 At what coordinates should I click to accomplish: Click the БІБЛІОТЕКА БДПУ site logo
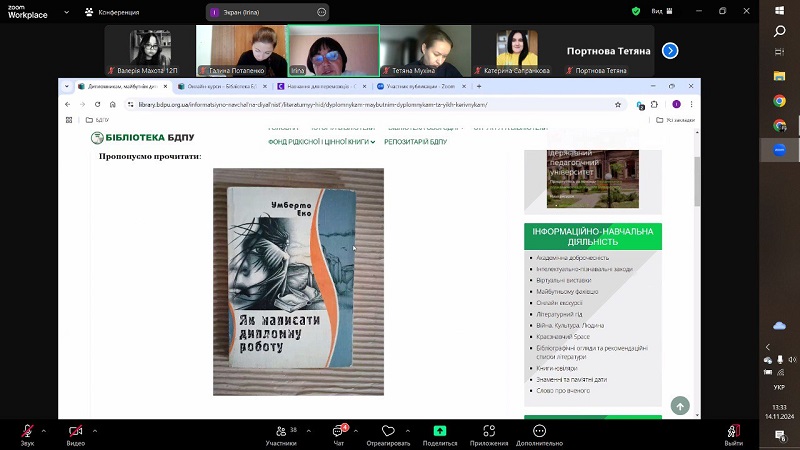coord(142,138)
